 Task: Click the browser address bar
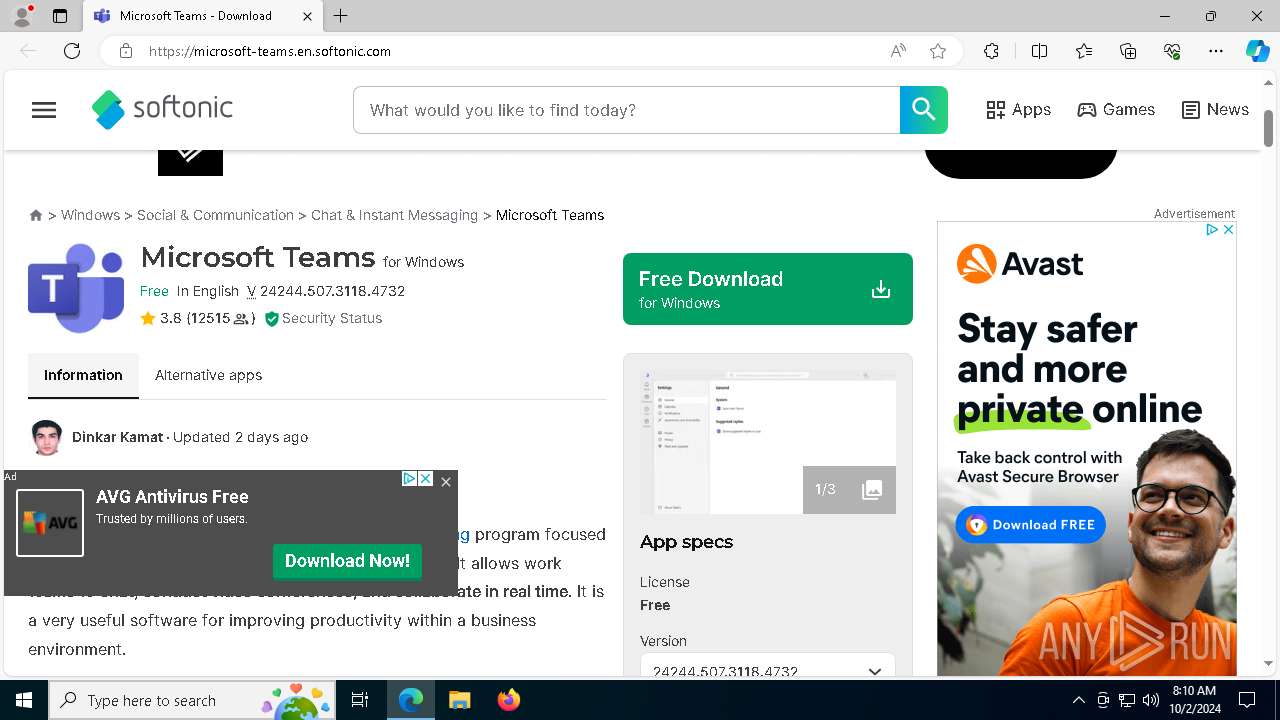(x=510, y=51)
